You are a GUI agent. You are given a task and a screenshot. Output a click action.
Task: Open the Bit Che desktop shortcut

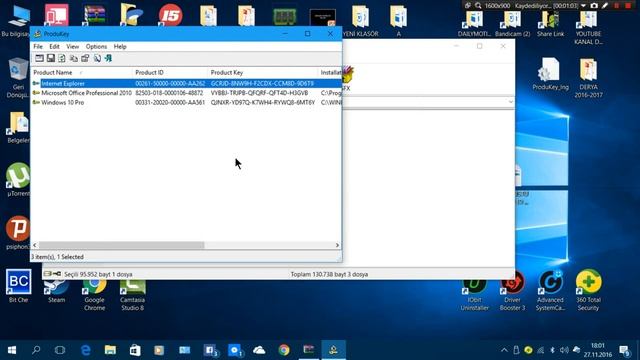click(x=18, y=286)
